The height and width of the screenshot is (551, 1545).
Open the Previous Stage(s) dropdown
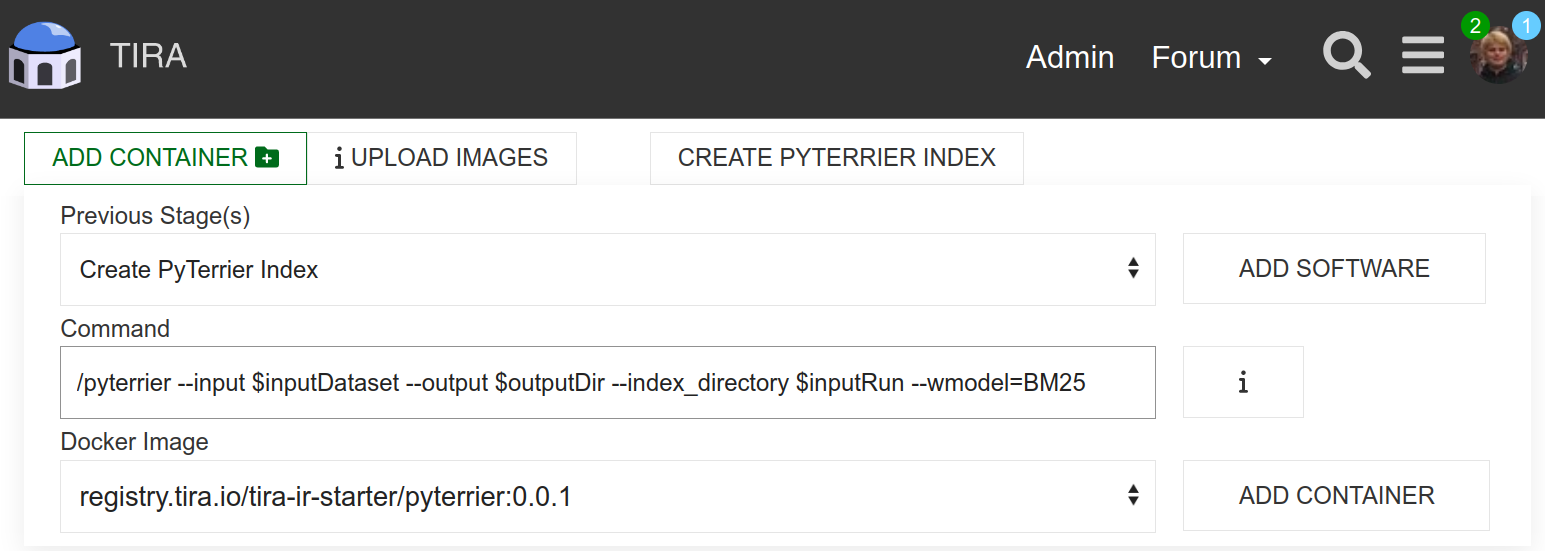(608, 269)
